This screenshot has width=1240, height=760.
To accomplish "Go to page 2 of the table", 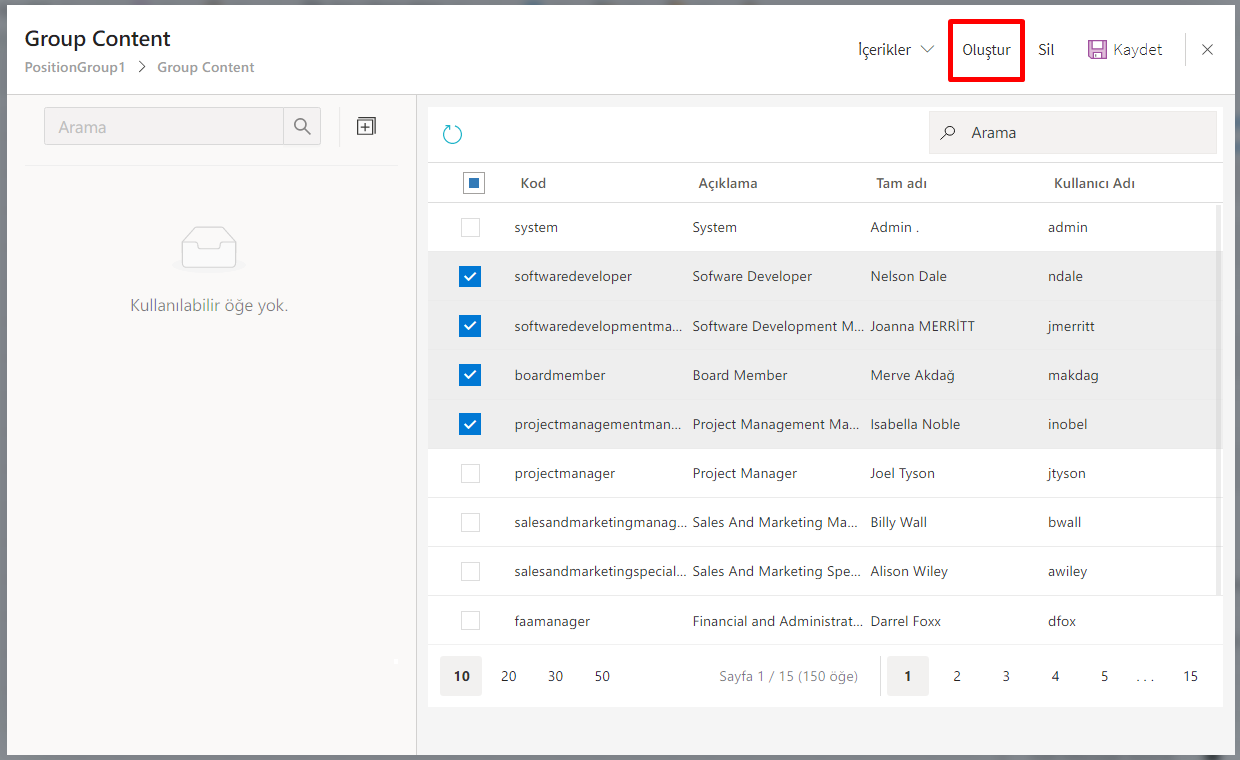I will pos(956,676).
